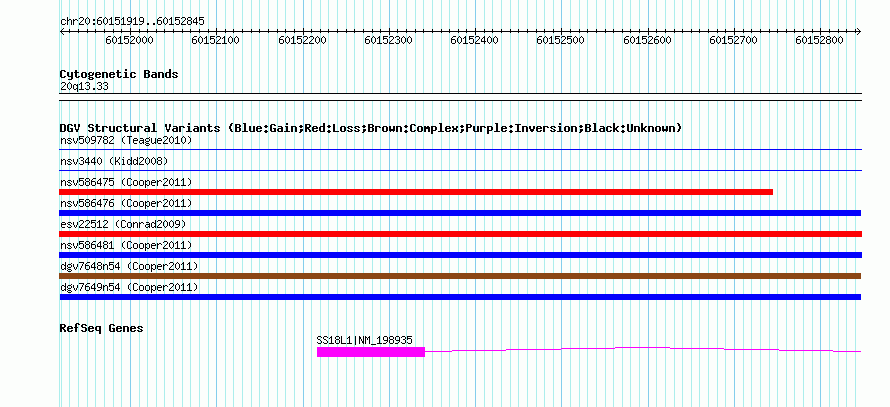Select ruler tick 60152500

click(561, 41)
